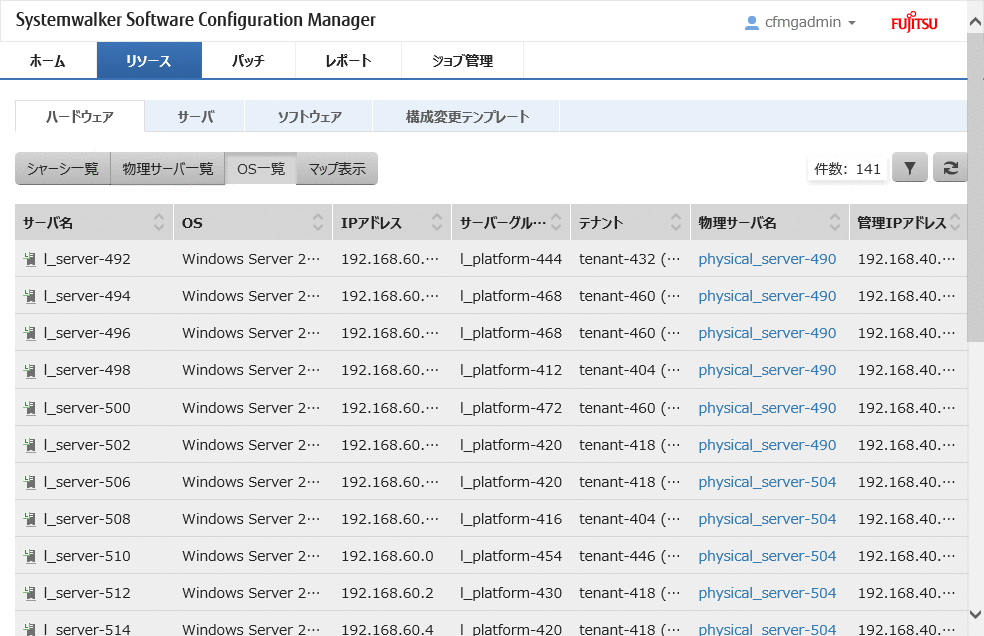Image resolution: width=984 pixels, height=636 pixels.
Task: Click tenant-432 tenant cell
Action: point(630,259)
